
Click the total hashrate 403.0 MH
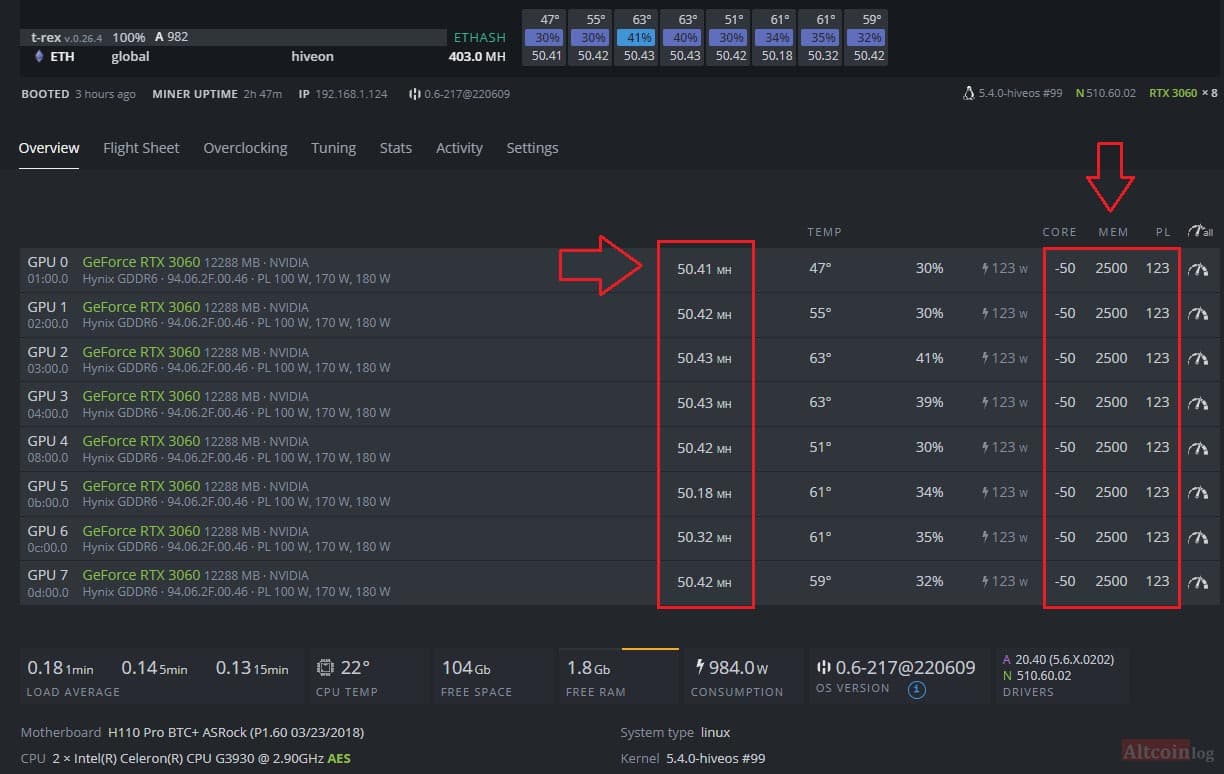tap(477, 57)
